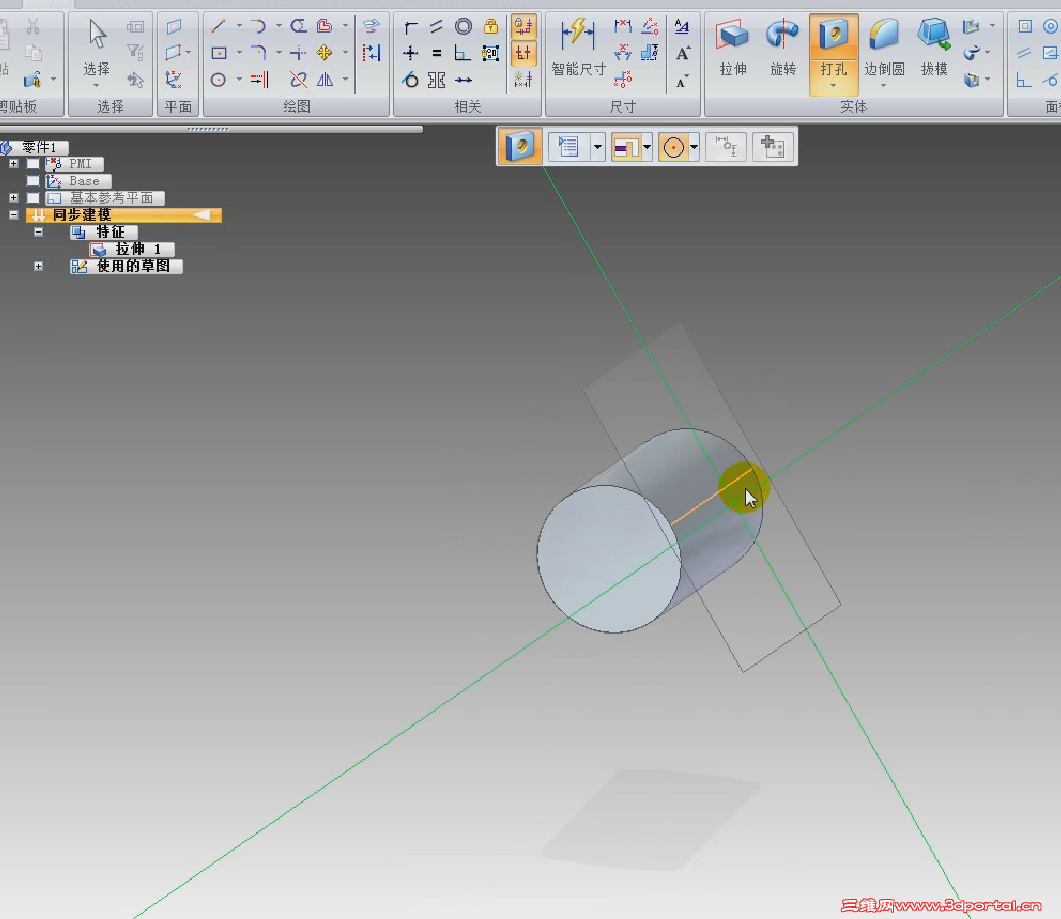This screenshot has height=919, width=1061.
Task: Apply the Equal relationship icon
Action: (x=437, y=53)
